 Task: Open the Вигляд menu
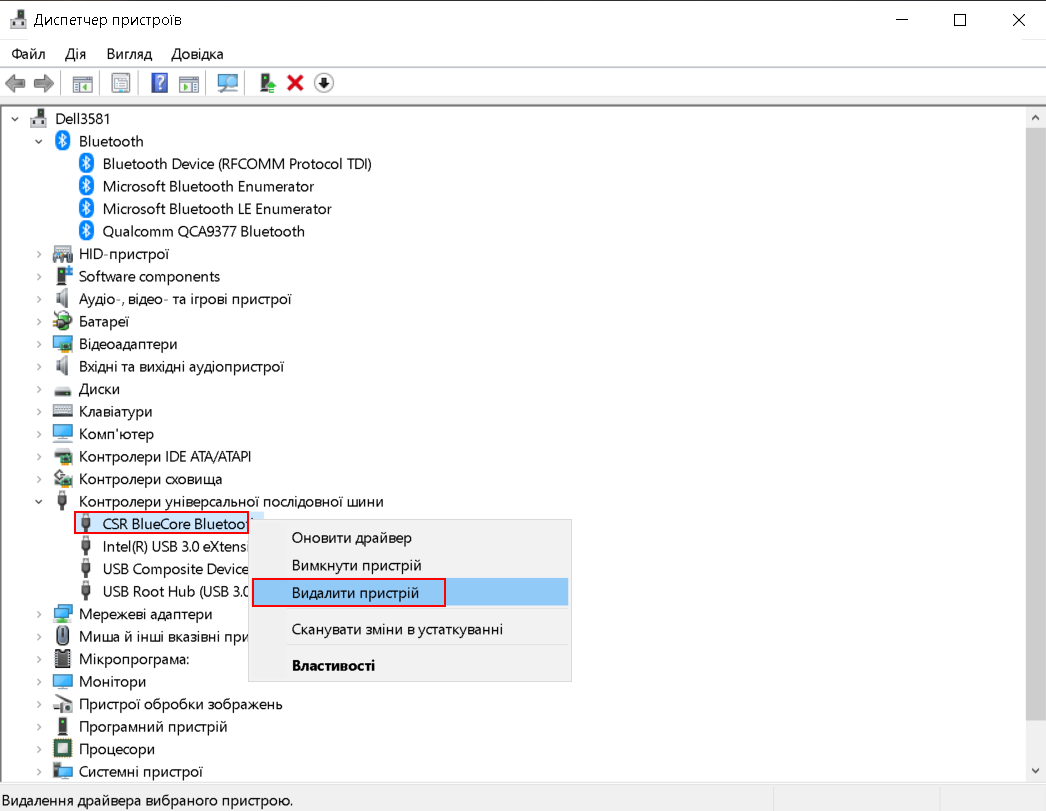127,54
